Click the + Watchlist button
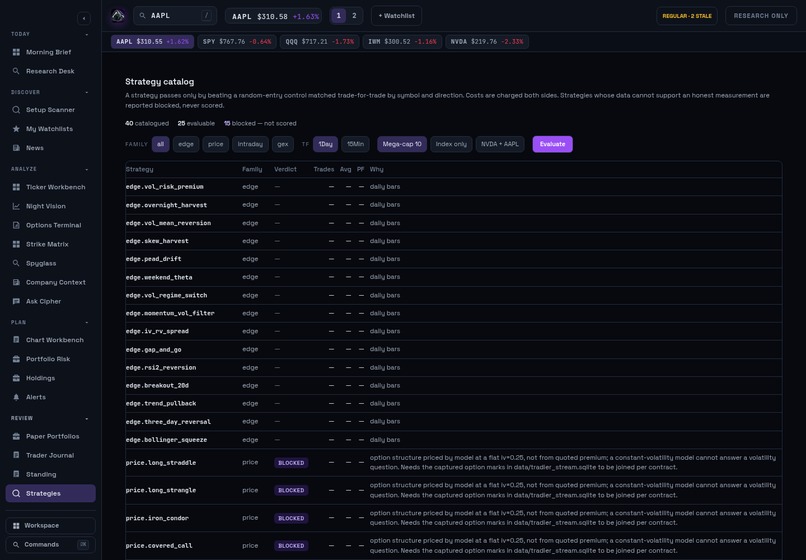The image size is (806, 560). coord(396,16)
